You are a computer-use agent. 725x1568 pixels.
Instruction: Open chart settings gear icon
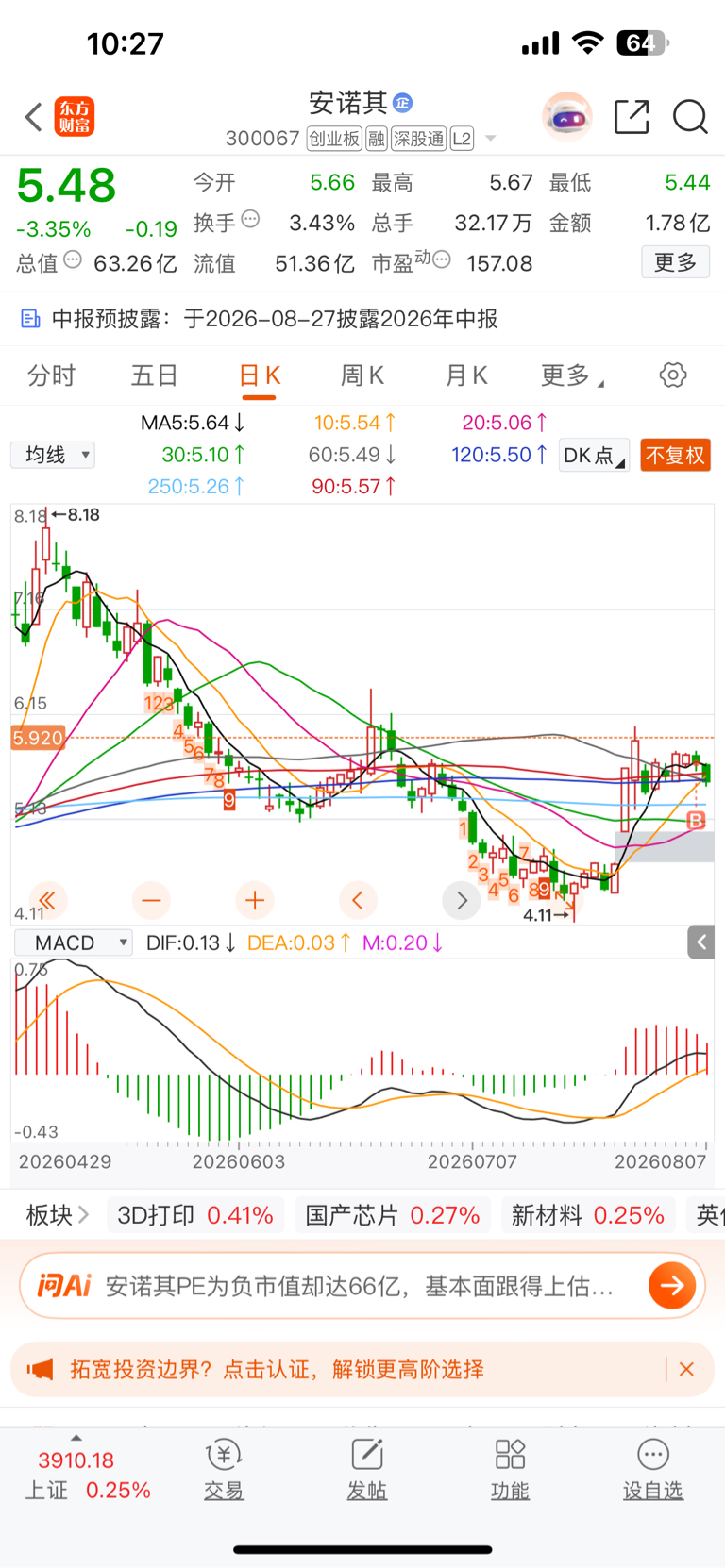click(673, 375)
